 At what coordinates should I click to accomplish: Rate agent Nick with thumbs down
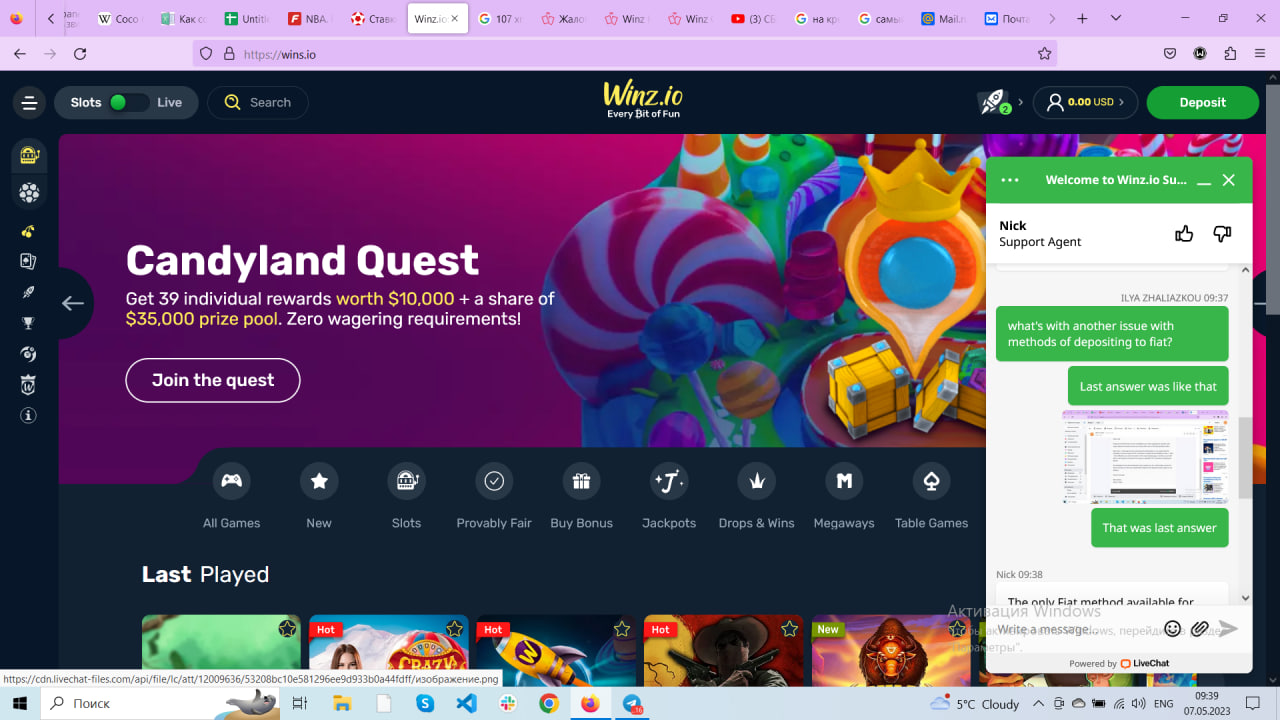1222,234
